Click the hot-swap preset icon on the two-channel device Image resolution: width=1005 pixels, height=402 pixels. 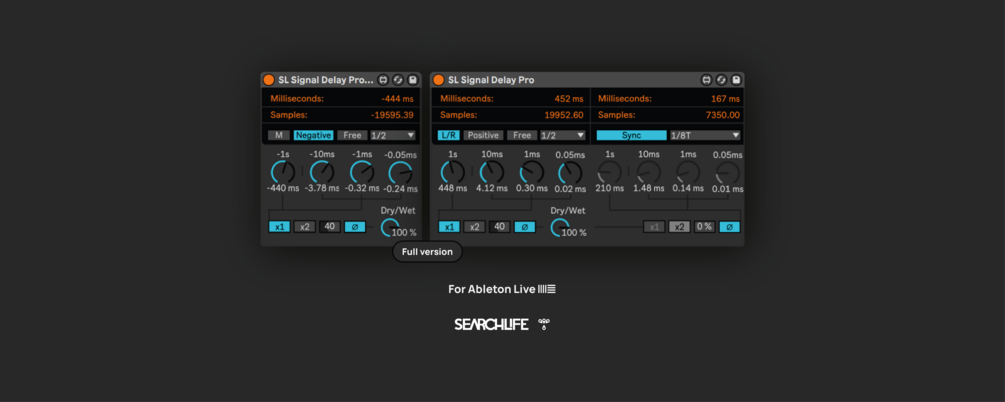[x=722, y=80]
